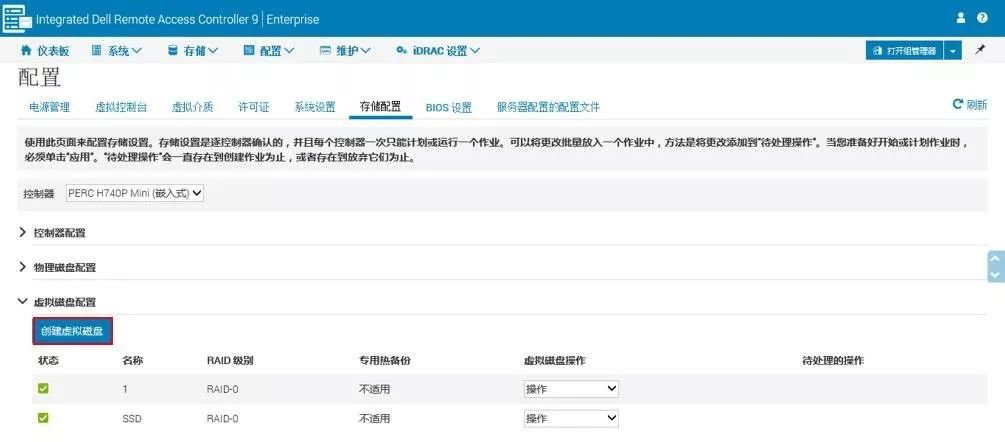Viewport: 1005px width, 442px height.
Task: Open the 配置 menu
Action: click(x=269, y=51)
